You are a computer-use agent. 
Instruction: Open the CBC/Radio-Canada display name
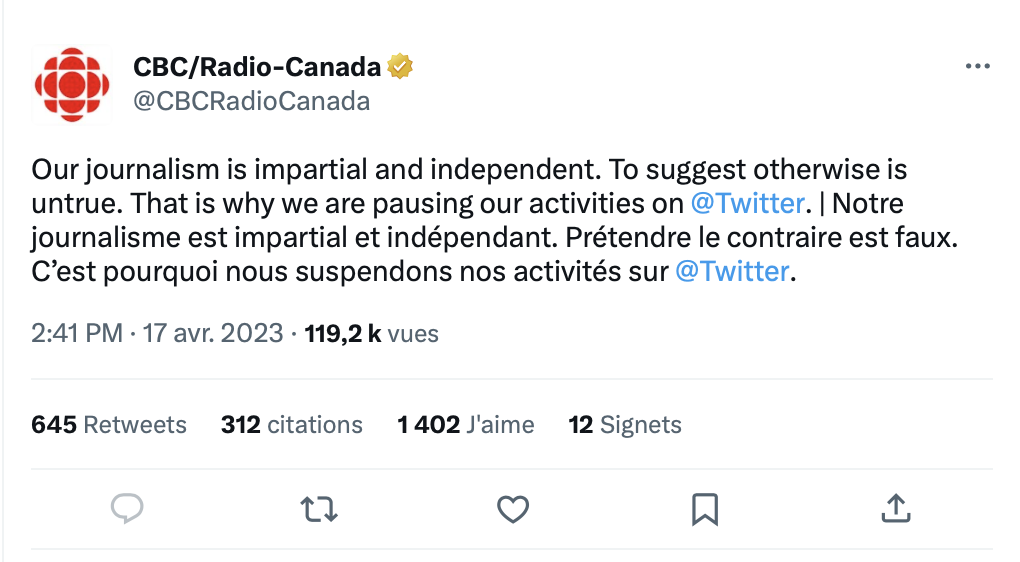tap(257, 67)
